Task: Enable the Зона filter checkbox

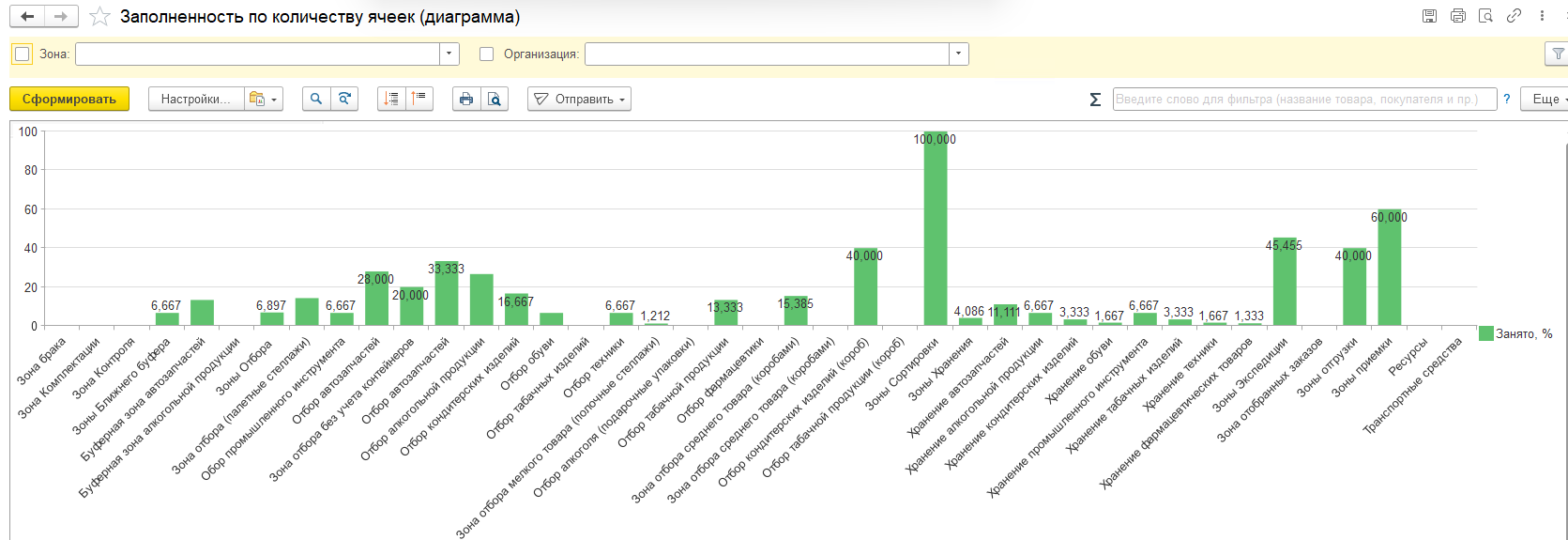Action: (23, 54)
